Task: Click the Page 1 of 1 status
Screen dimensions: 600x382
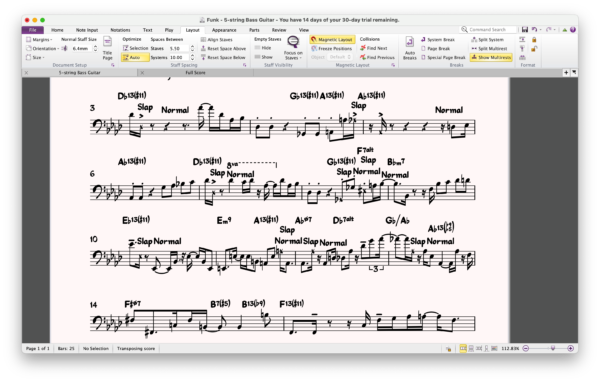Action: point(38,348)
